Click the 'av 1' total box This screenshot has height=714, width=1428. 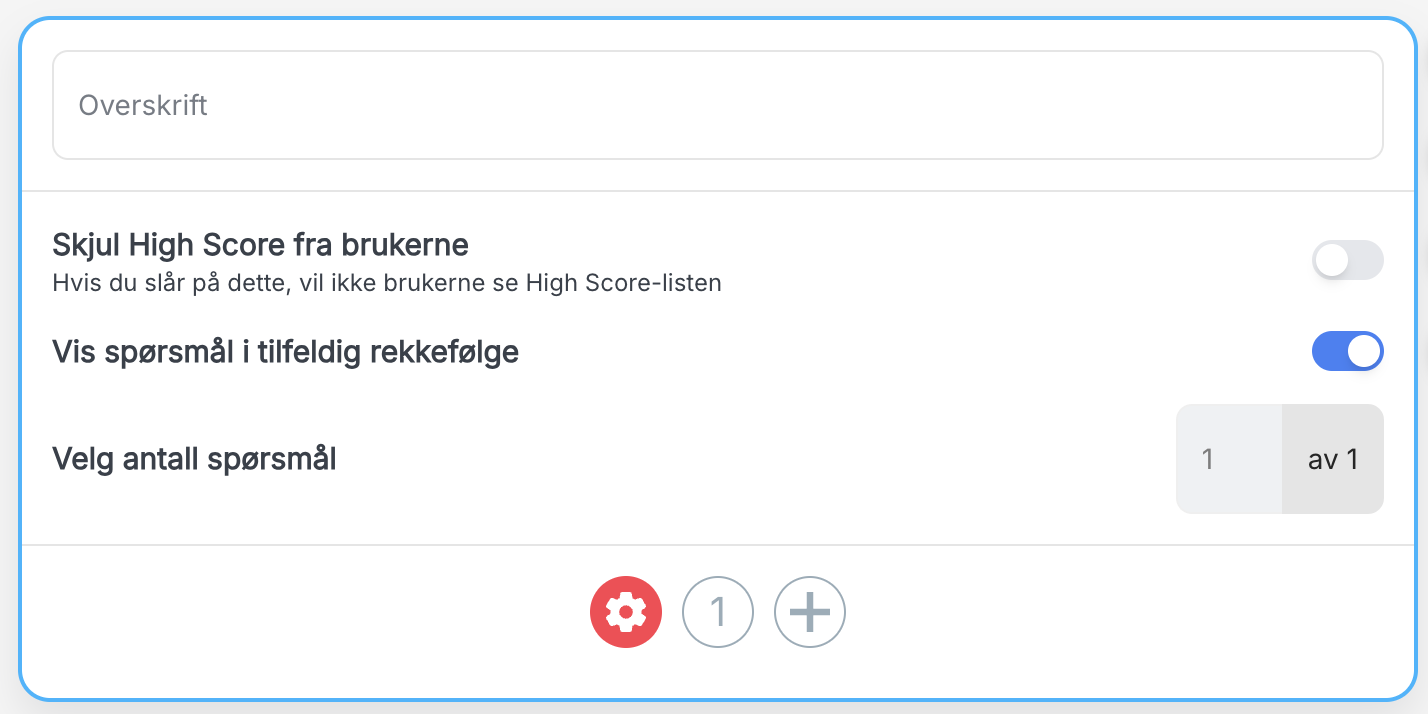[1333, 459]
